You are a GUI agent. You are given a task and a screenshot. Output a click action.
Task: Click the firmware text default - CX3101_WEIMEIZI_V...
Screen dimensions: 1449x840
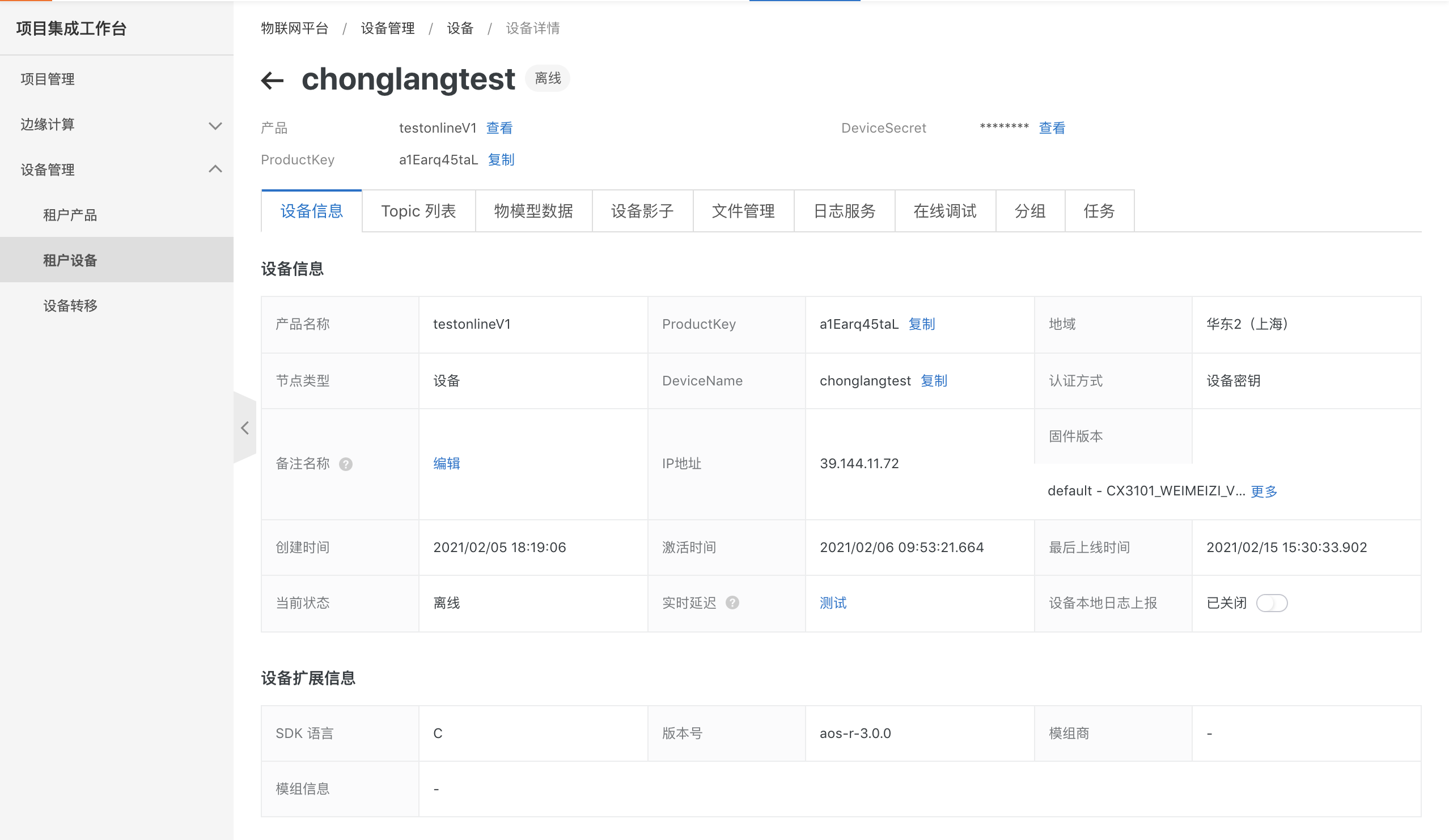[1146, 491]
